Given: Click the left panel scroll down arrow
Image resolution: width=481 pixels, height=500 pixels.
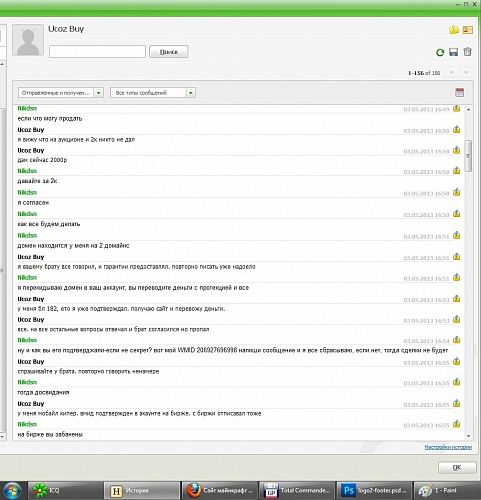Looking at the screenshot, I should pyautogui.click(x=2, y=436).
